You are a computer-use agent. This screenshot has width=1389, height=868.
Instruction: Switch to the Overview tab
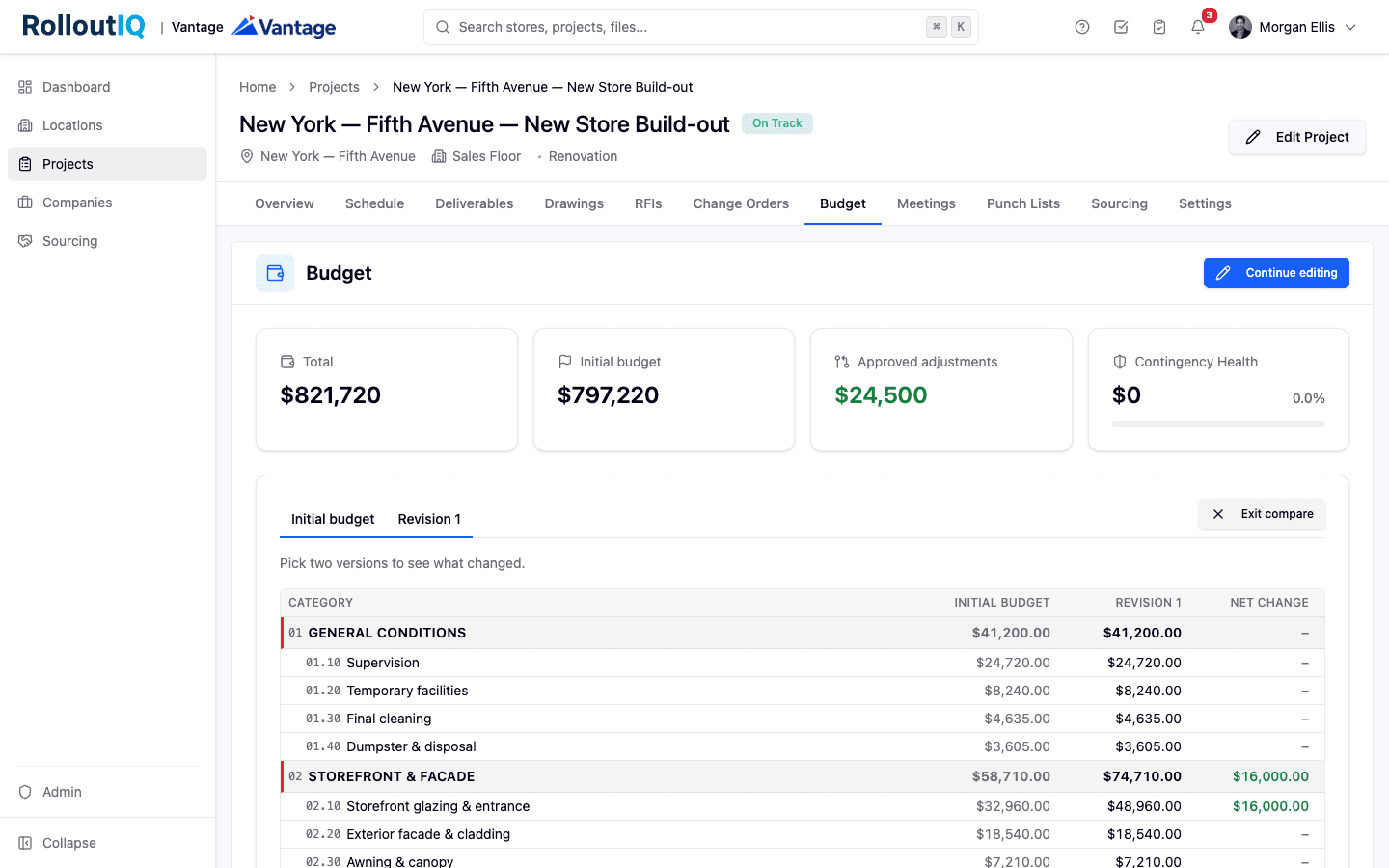point(285,203)
